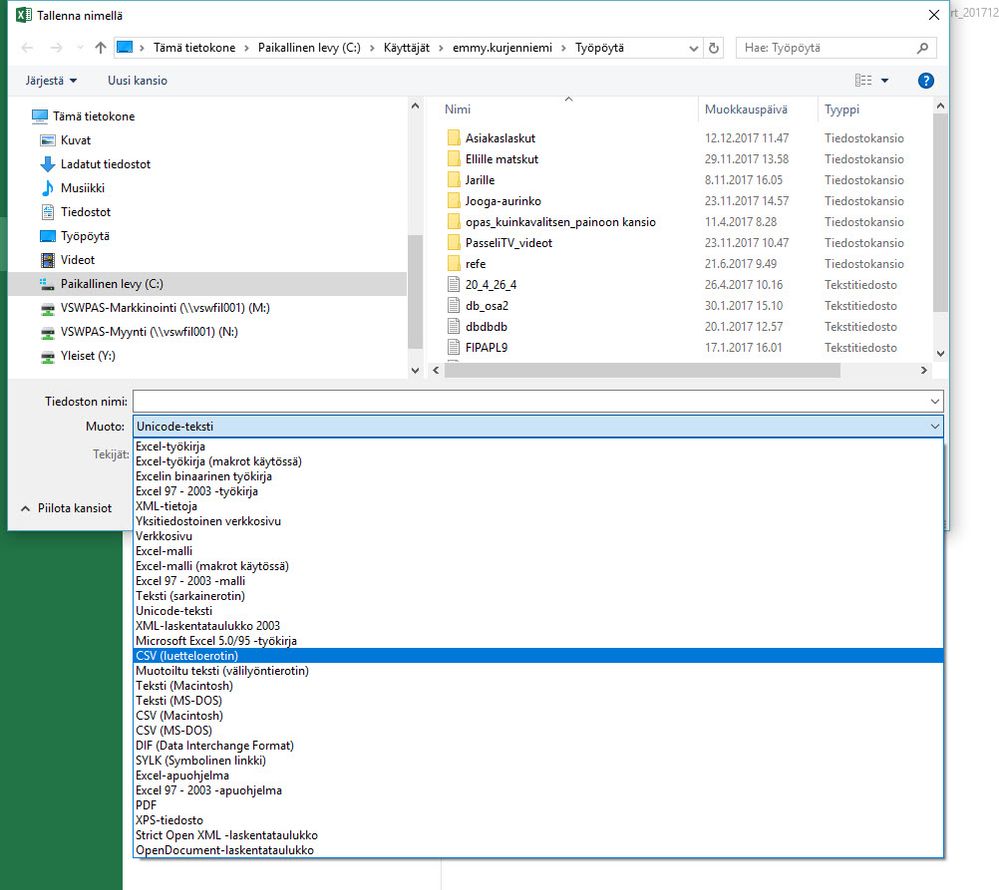Screen dimensions: 999x890
Task: Expand the address bar history dropdown
Action: pos(694,48)
